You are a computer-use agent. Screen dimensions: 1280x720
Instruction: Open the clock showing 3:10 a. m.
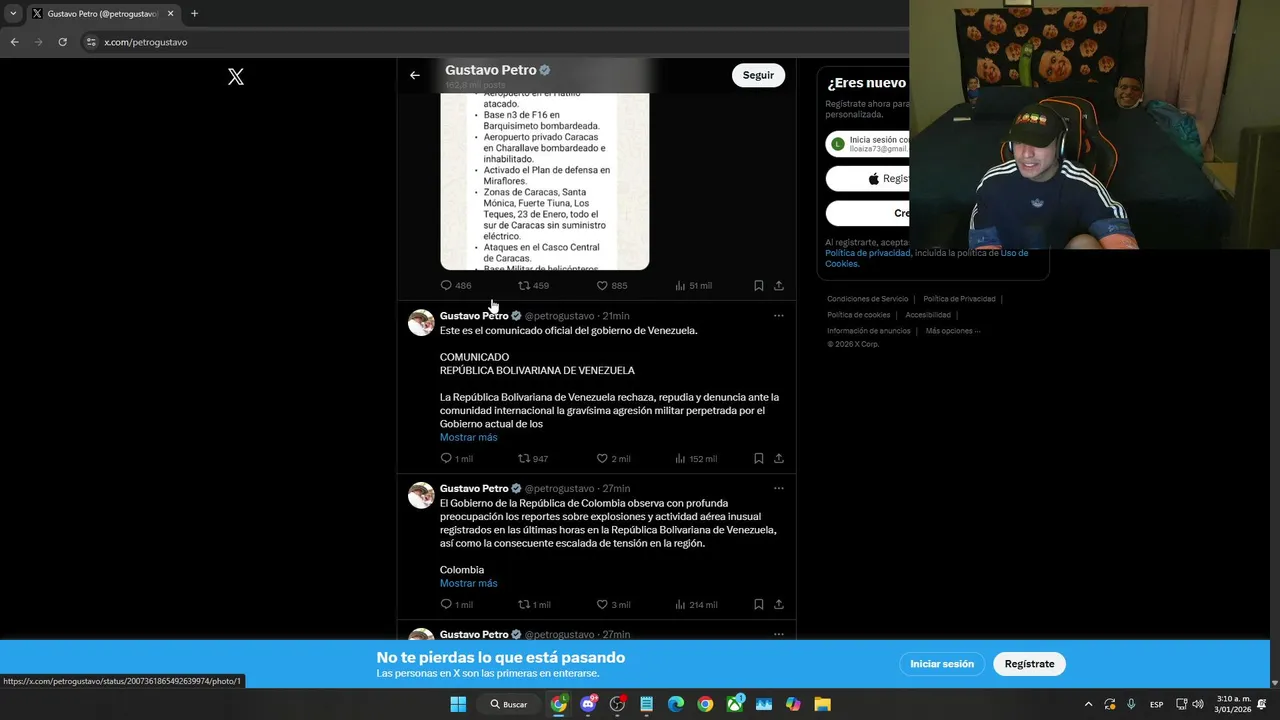tap(1232, 704)
